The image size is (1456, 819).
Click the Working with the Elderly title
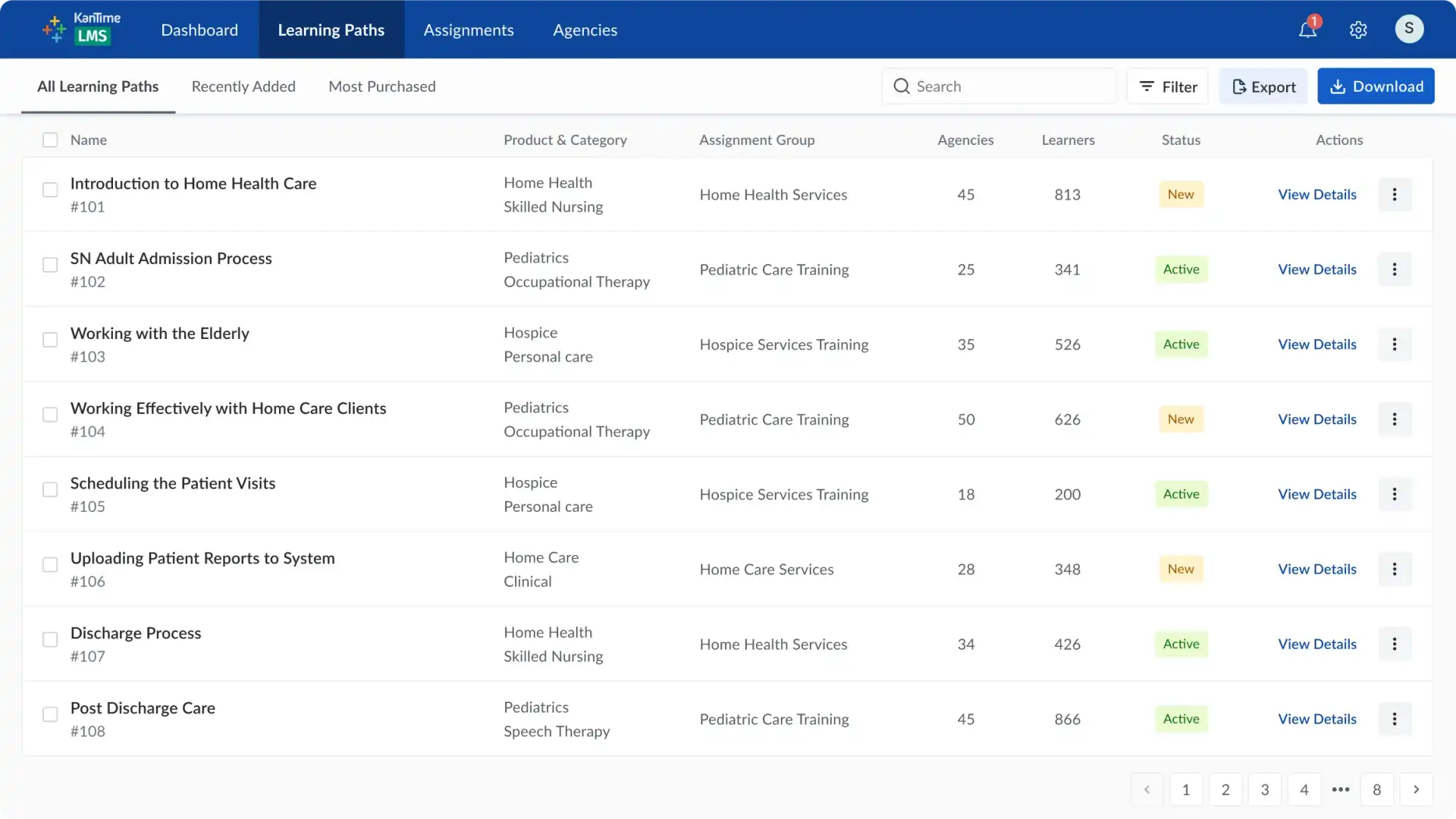(160, 333)
